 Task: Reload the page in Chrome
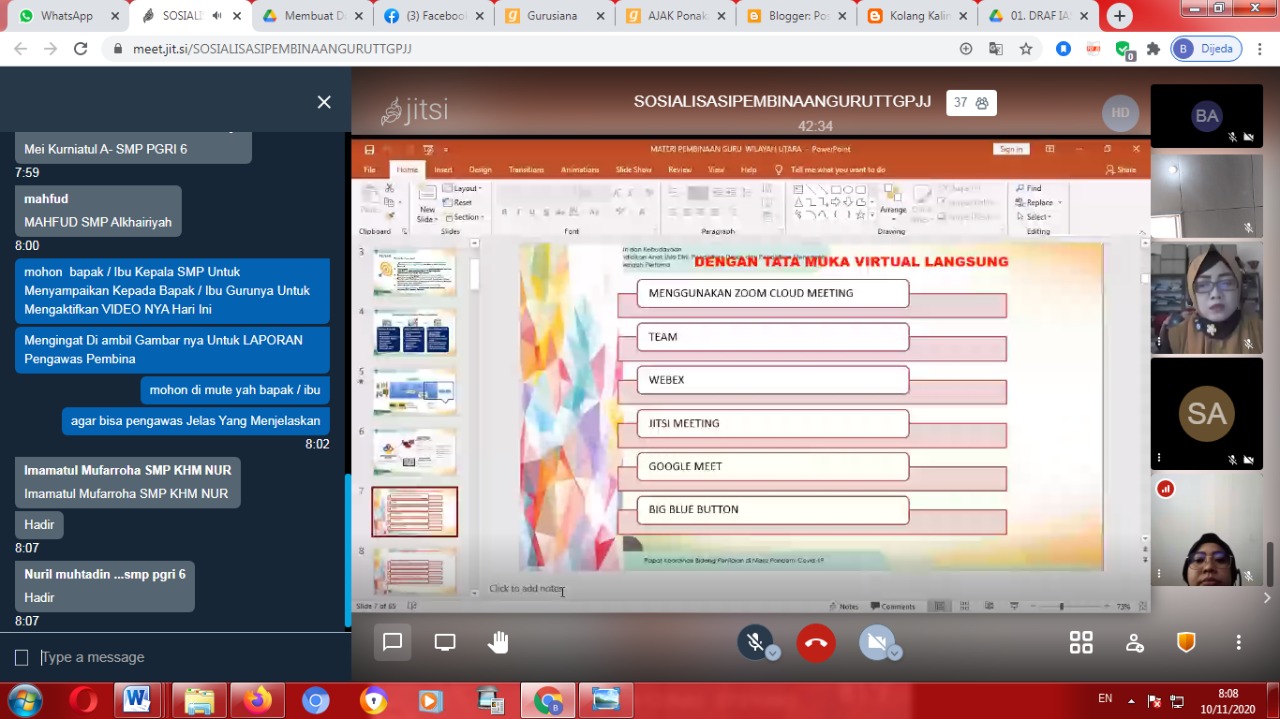pyautogui.click(x=81, y=48)
